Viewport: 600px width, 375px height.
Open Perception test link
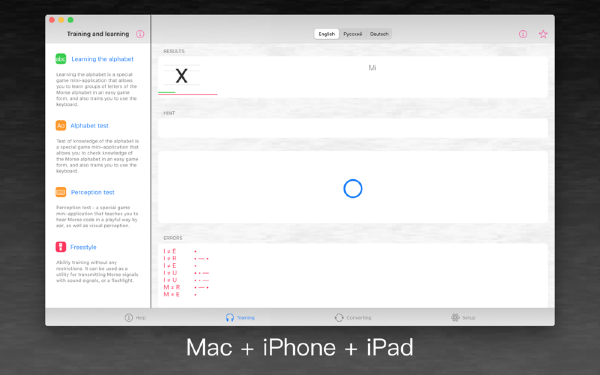coord(93,192)
